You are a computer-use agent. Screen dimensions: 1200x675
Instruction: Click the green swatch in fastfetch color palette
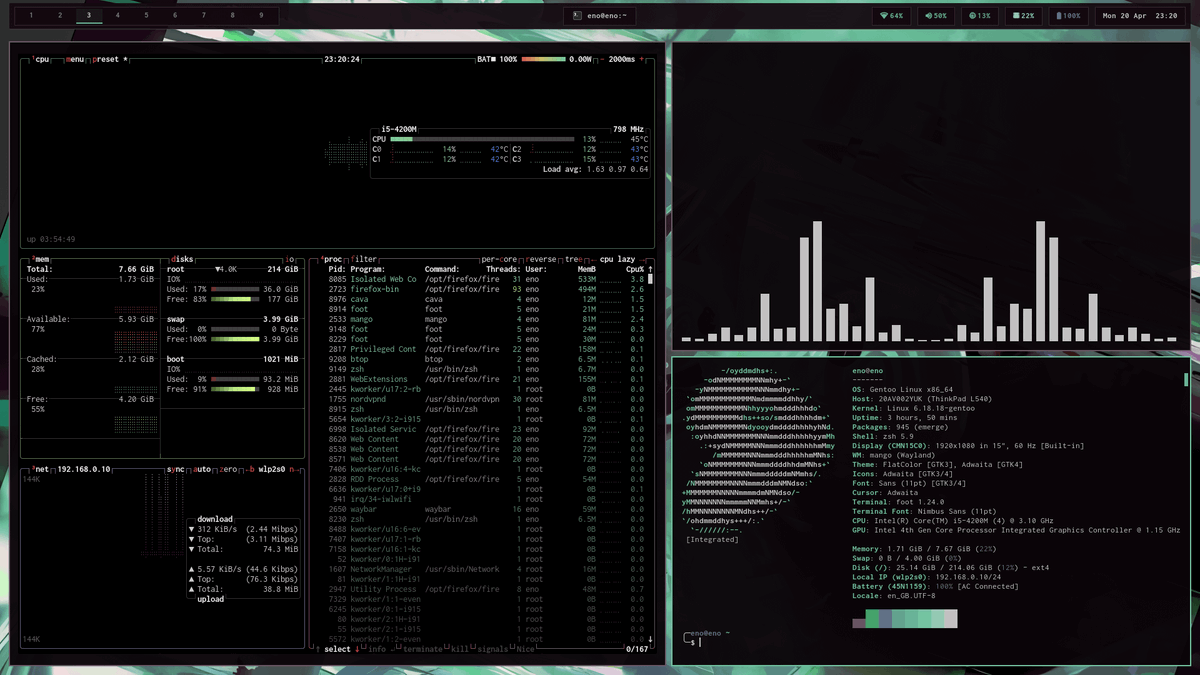pyautogui.click(x=872, y=619)
